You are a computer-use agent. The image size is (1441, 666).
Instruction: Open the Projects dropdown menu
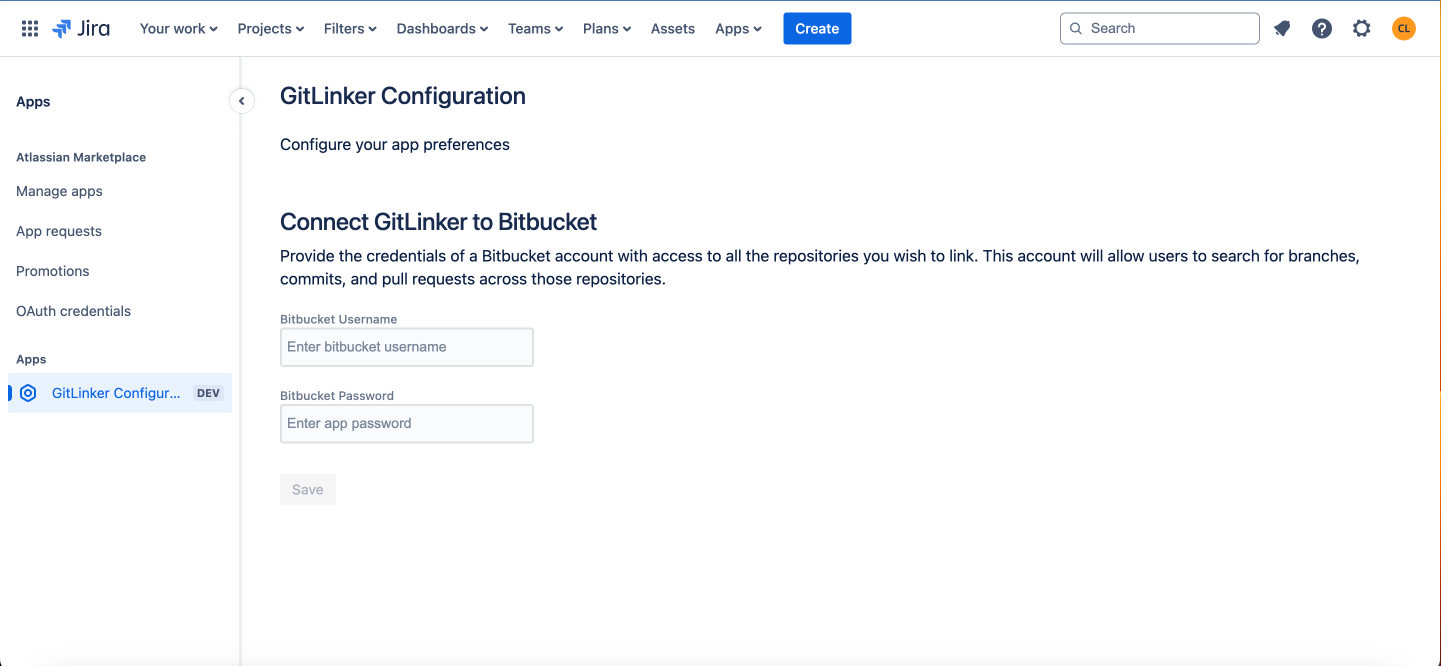pos(270,29)
